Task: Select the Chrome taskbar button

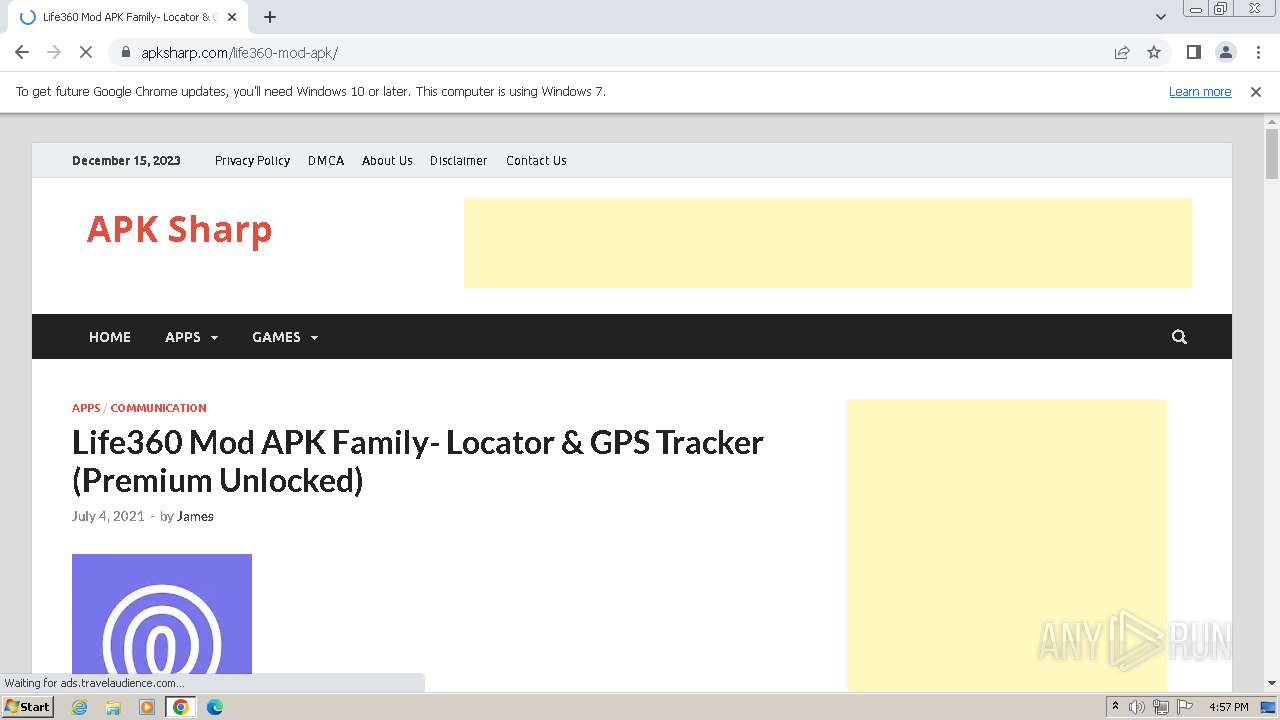Action: coord(180,707)
